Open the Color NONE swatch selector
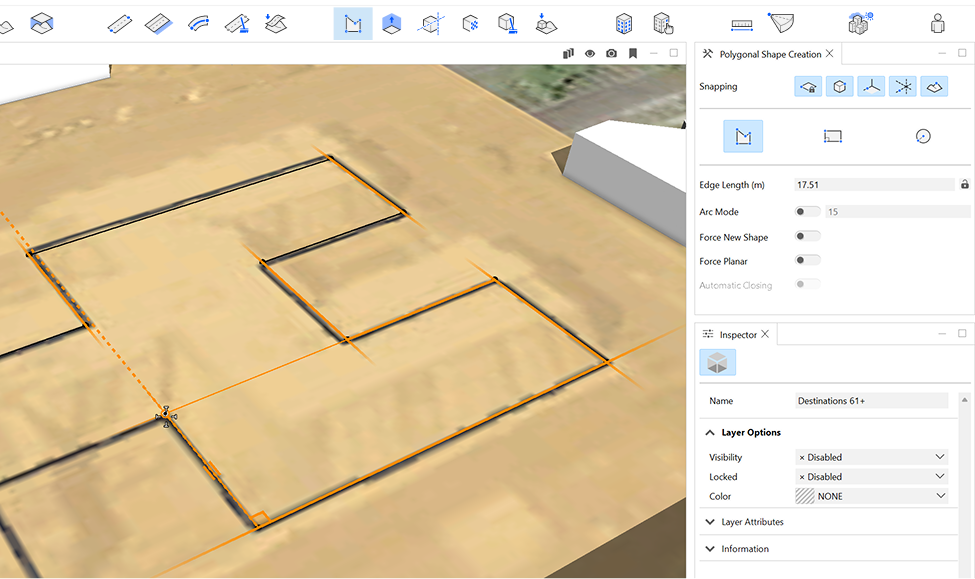975x579 pixels. point(870,496)
